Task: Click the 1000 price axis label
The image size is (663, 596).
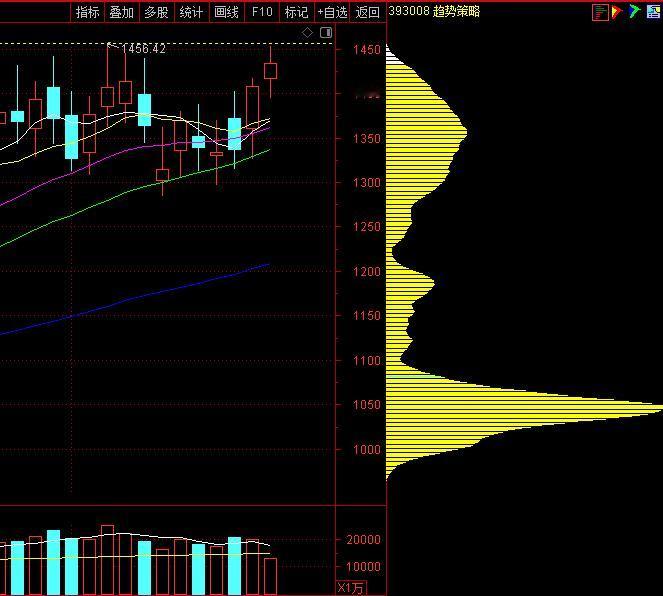Action: coord(367,449)
